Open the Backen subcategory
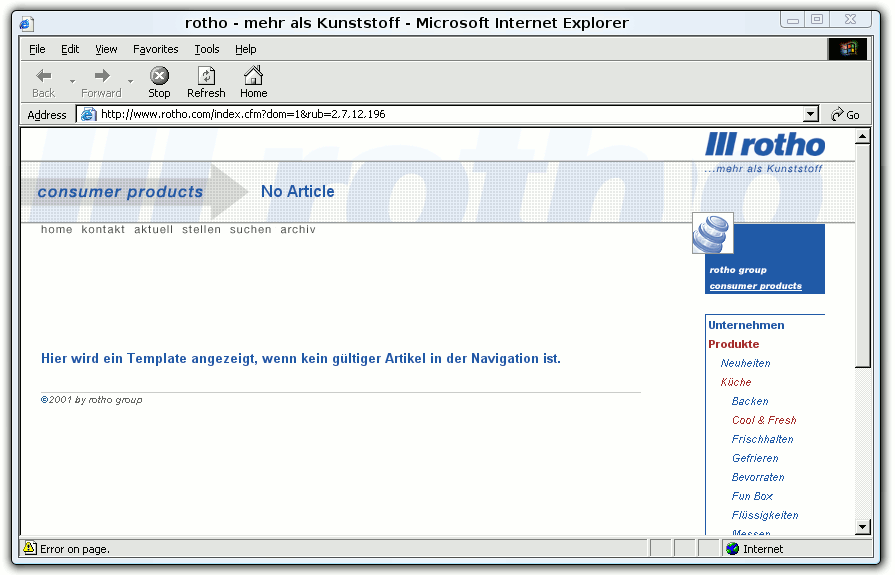 pos(750,401)
